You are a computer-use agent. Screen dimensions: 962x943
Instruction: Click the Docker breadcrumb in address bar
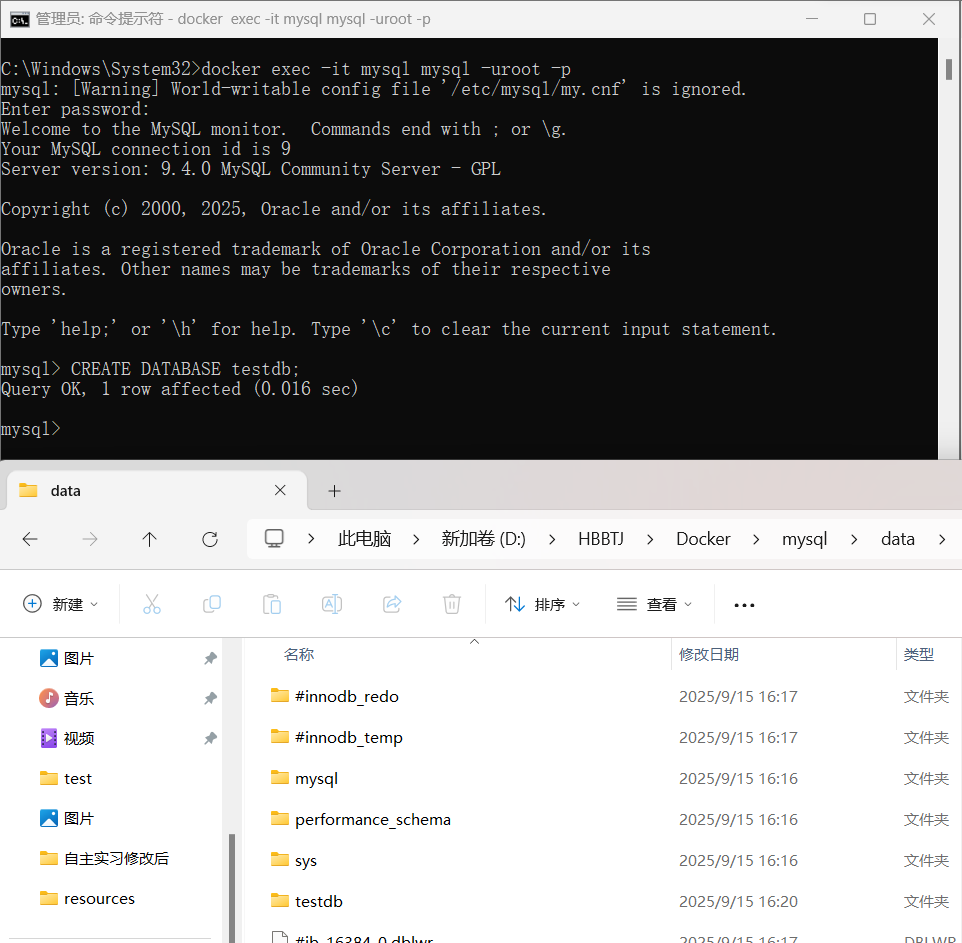703,539
